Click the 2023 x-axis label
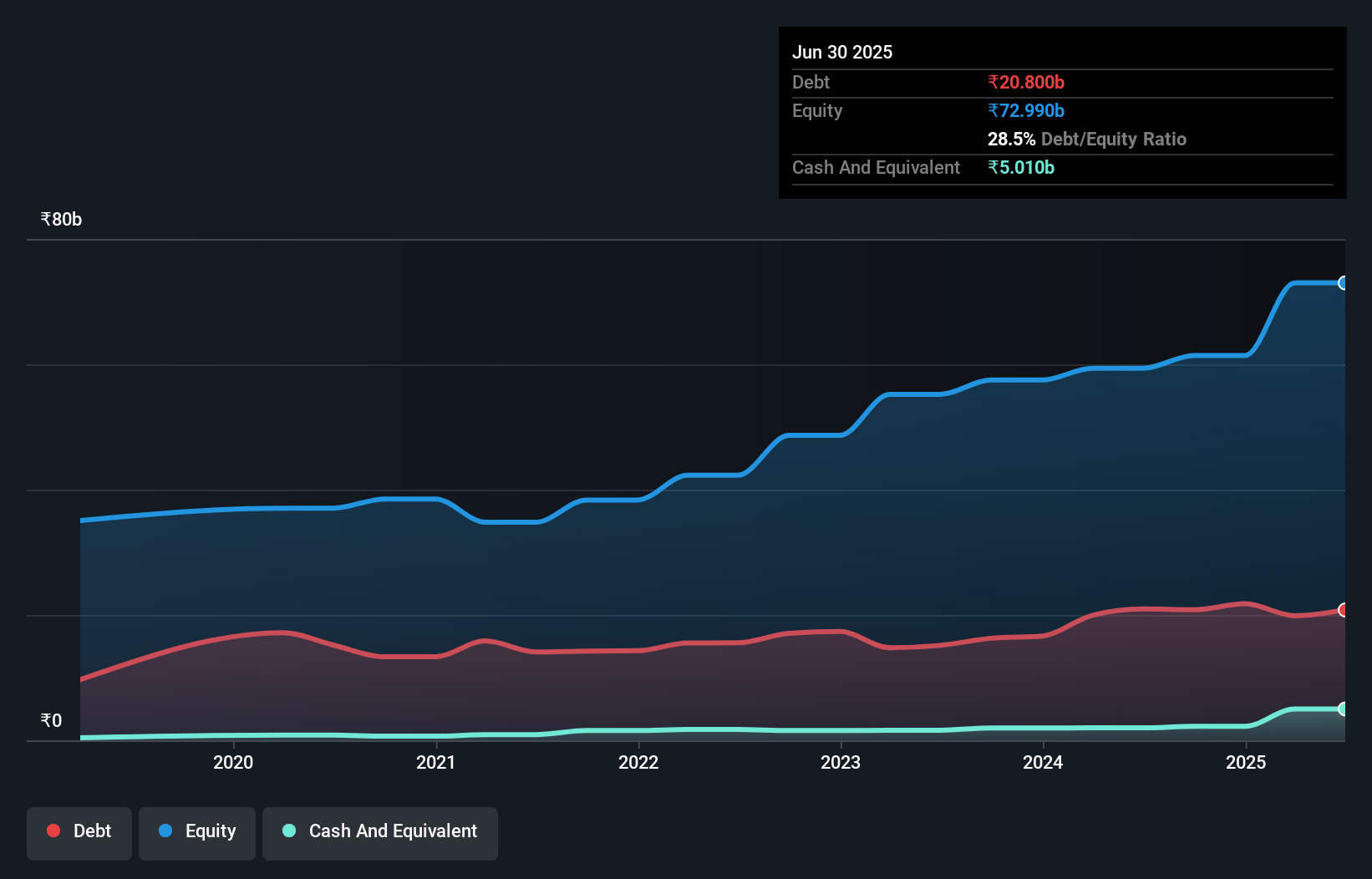This screenshot has height=879, width=1372. 841,762
